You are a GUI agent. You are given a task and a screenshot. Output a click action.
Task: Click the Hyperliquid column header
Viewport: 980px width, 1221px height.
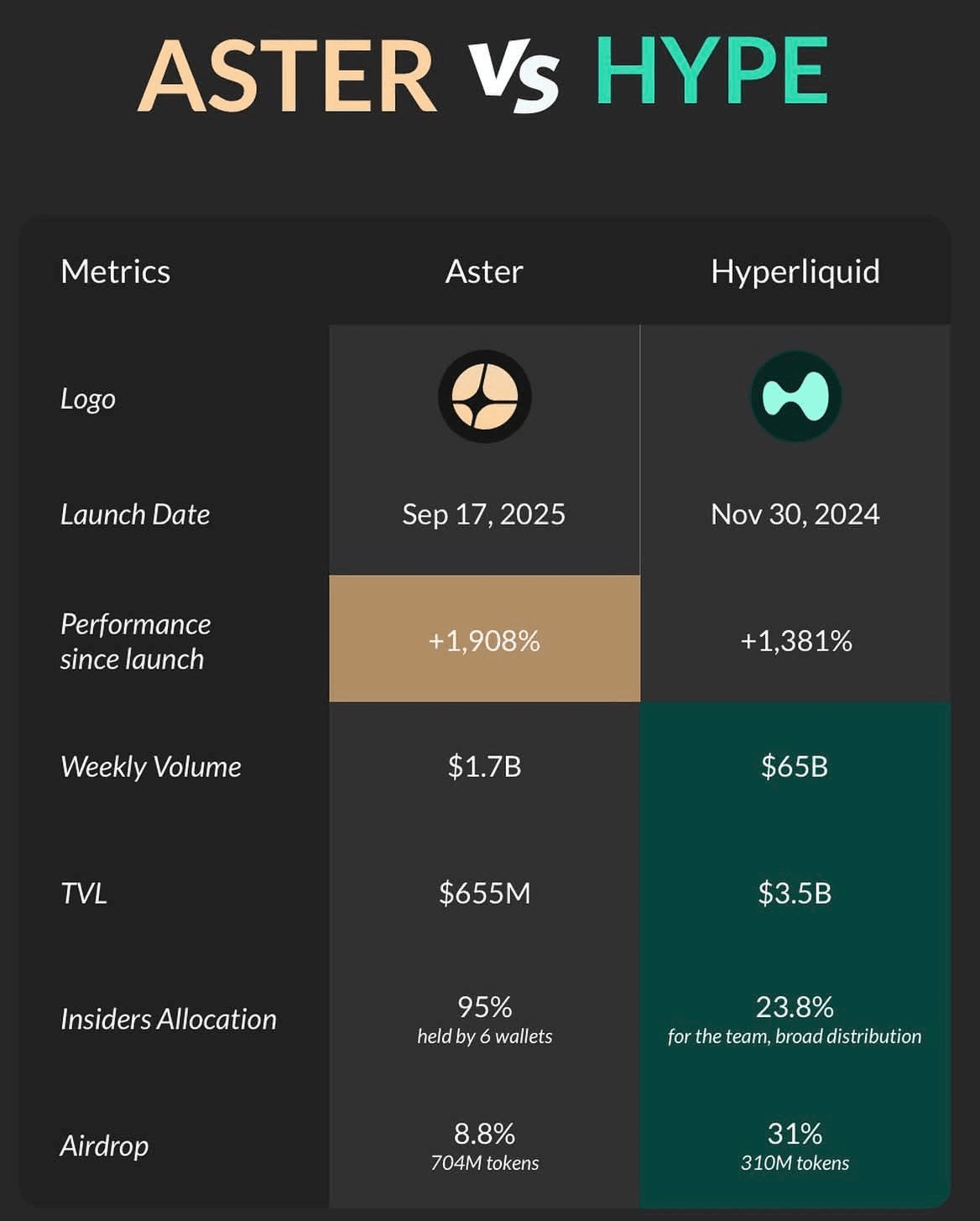[x=795, y=273]
